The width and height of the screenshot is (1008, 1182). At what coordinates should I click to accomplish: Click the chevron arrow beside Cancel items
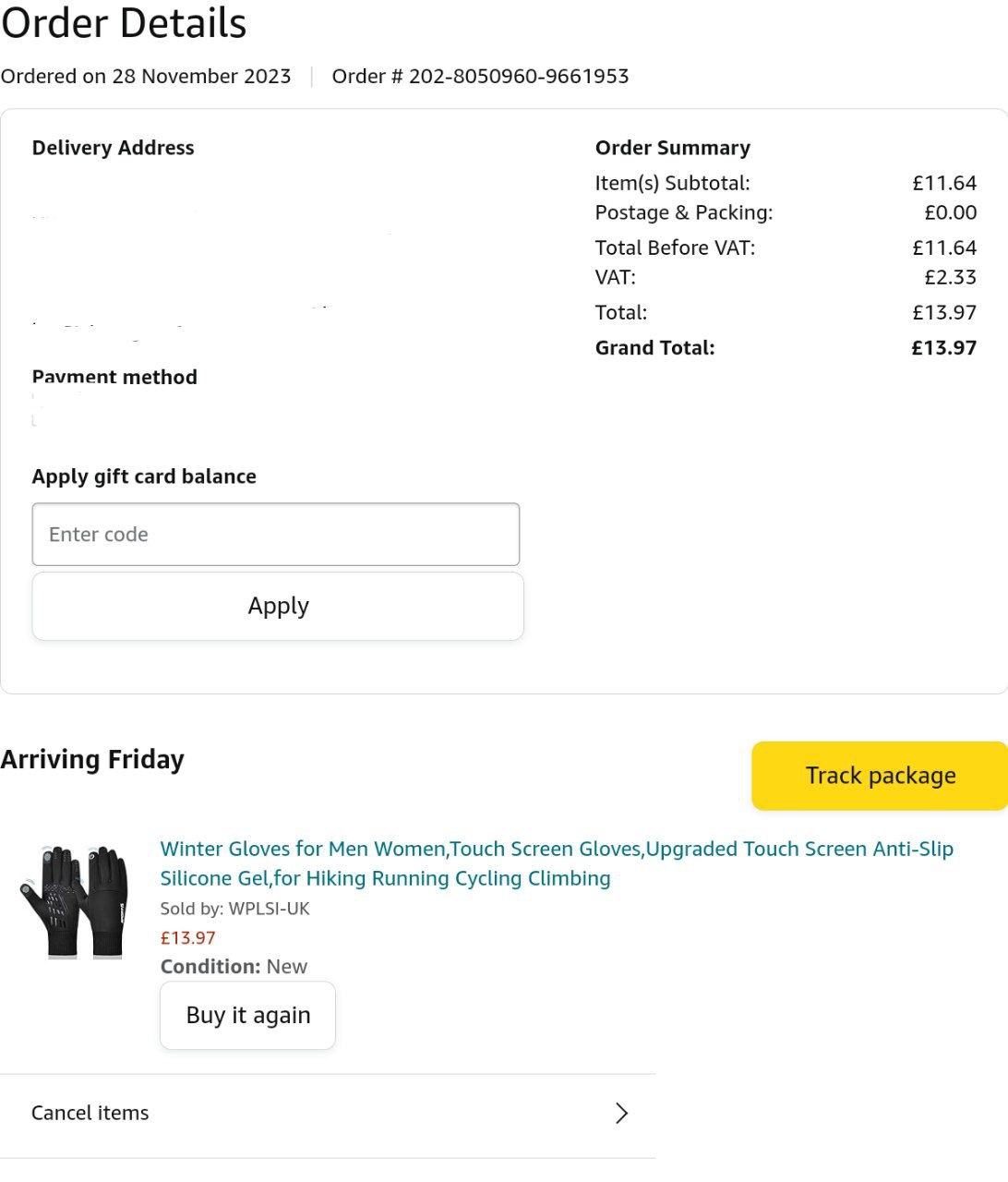point(621,1113)
